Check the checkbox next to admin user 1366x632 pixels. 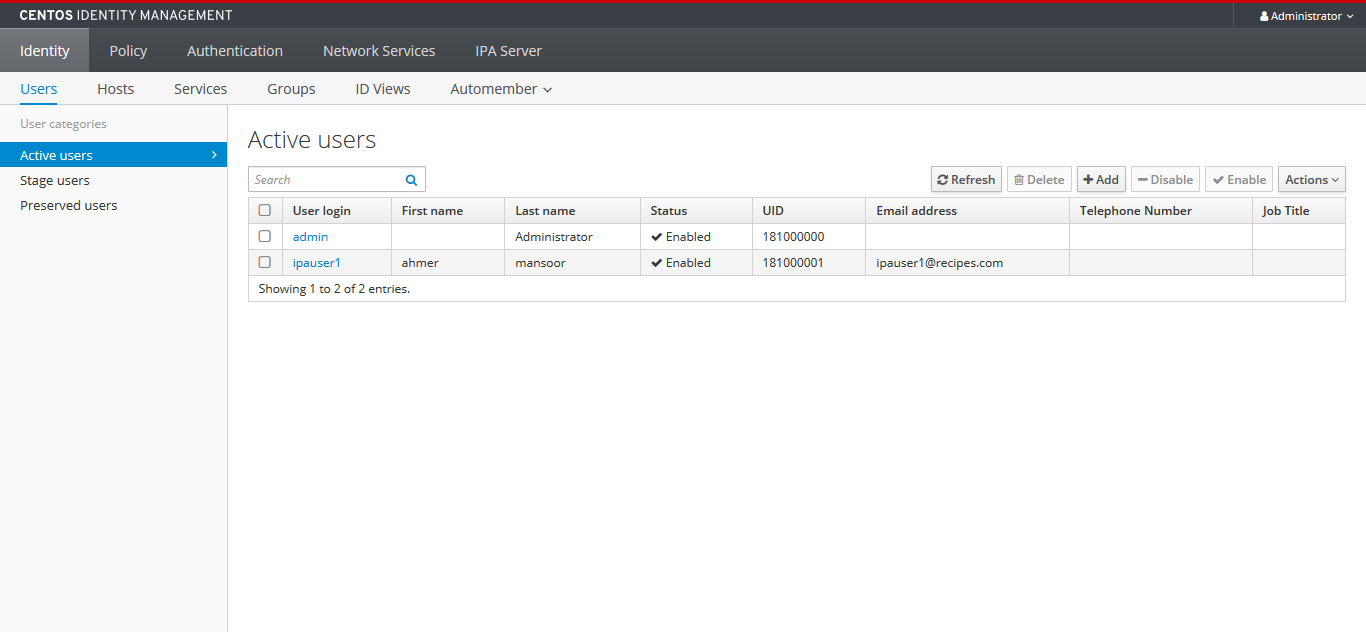265,236
